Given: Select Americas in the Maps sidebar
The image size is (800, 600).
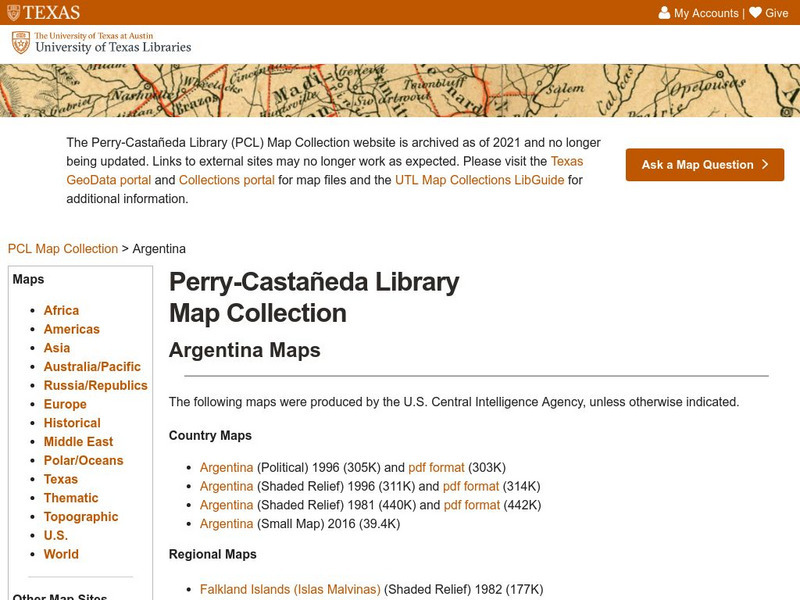Looking at the screenshot, I should point(71,329).
